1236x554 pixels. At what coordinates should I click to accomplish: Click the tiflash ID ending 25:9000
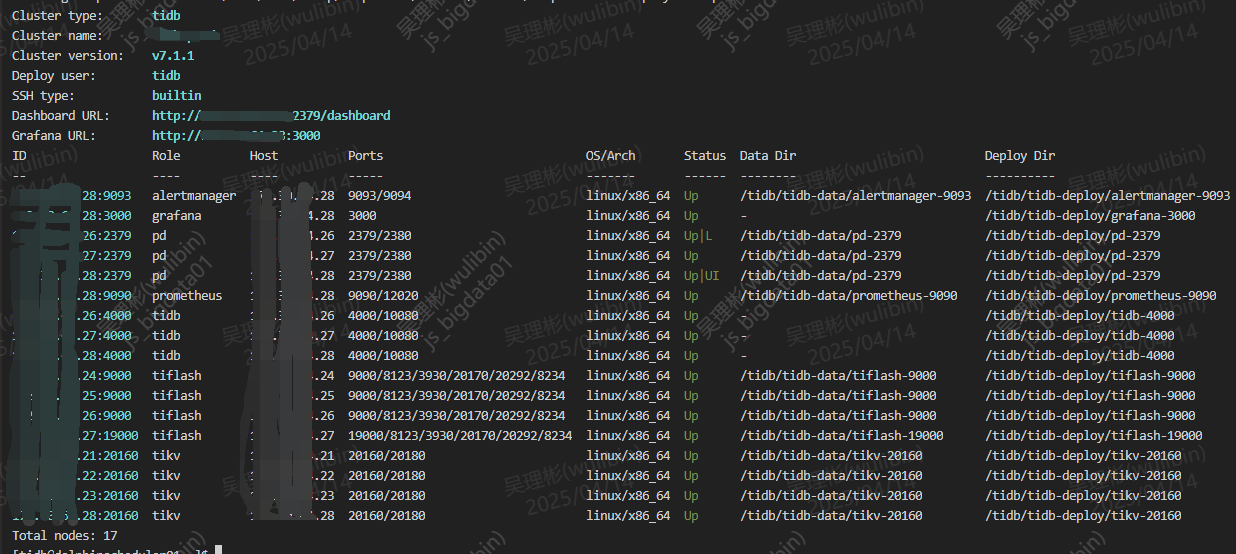pyautogui.click(x=72, y=396)
